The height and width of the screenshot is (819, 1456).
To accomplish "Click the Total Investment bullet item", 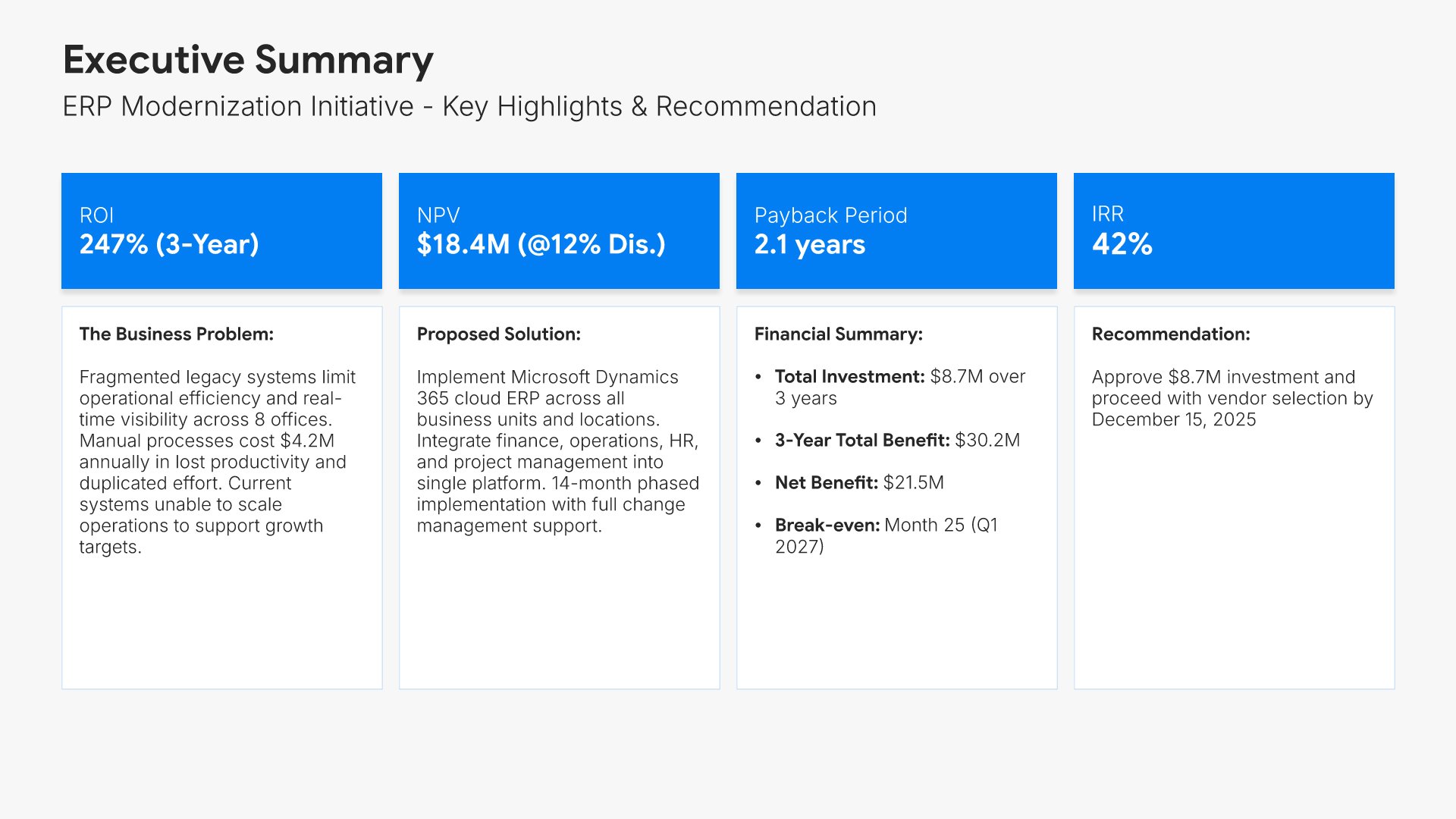I will click(899, 387).
